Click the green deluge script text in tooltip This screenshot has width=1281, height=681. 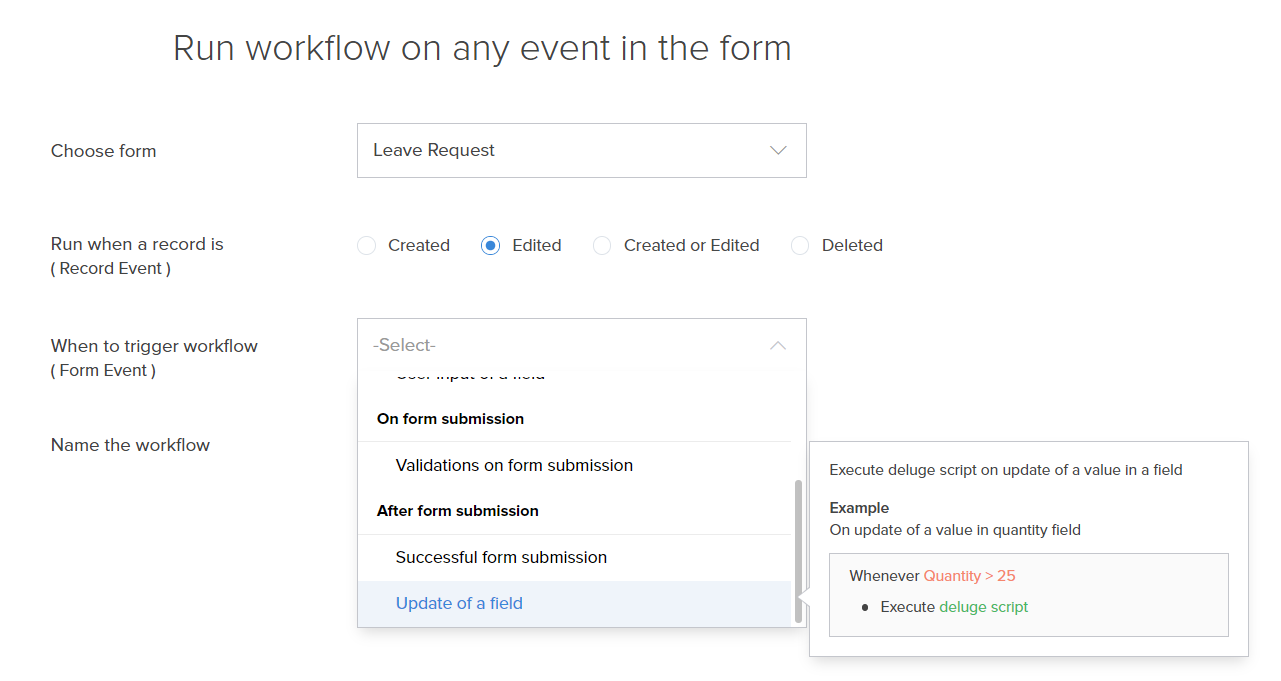coord(983,607)
